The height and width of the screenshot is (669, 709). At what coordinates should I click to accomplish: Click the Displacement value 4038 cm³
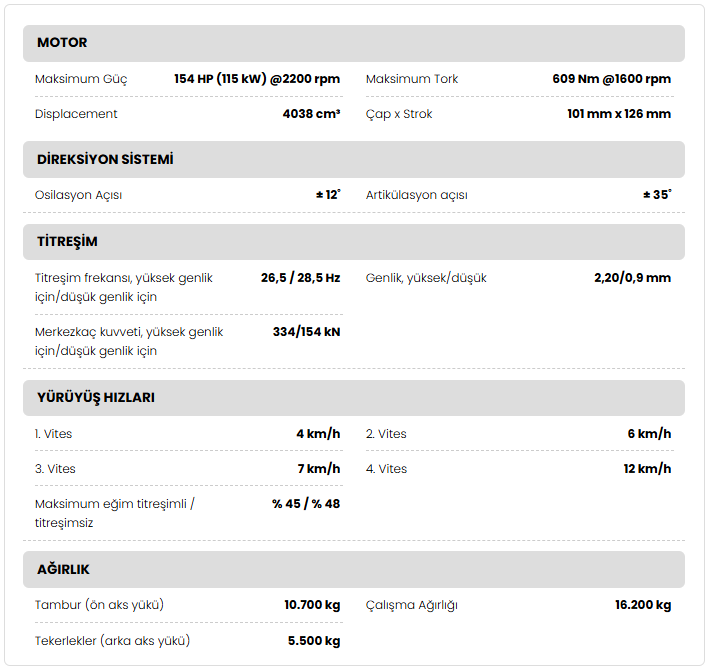click(311, 114)
